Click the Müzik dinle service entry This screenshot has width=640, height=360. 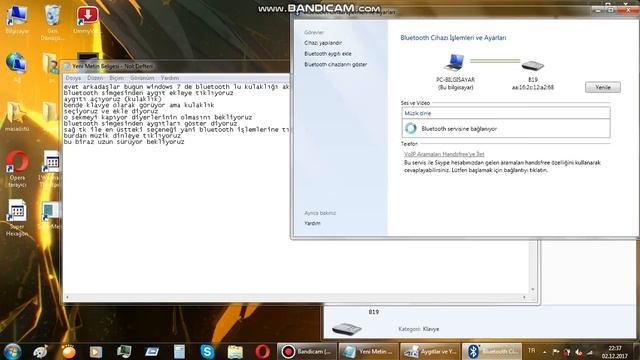(506, 113)
